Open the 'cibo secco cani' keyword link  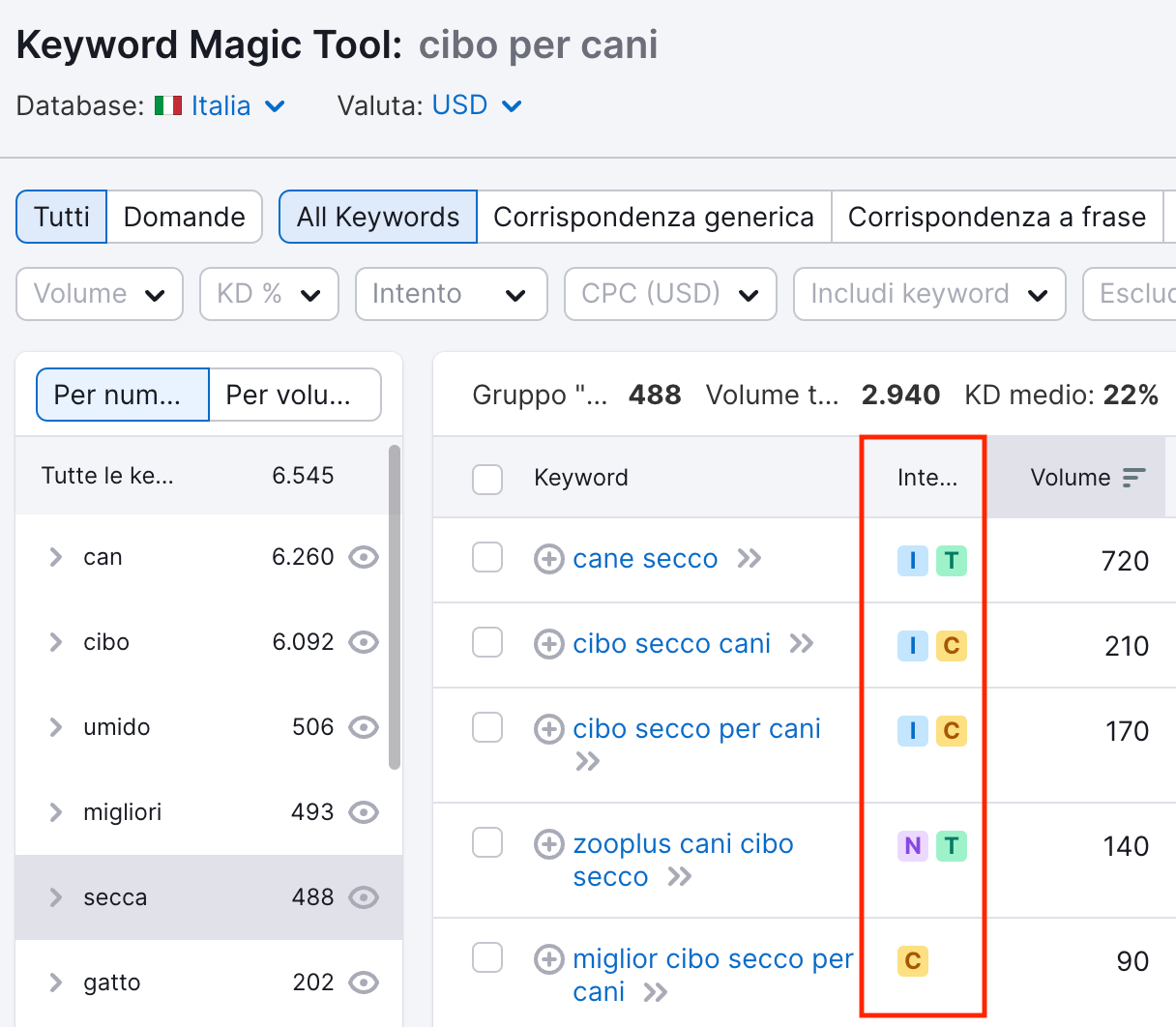(673, 643)
